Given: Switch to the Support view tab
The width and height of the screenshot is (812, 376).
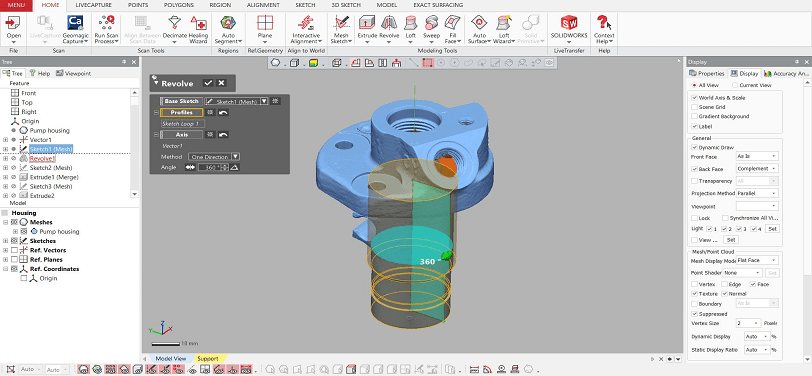Looking at the screenshot, I should point(207,358).
